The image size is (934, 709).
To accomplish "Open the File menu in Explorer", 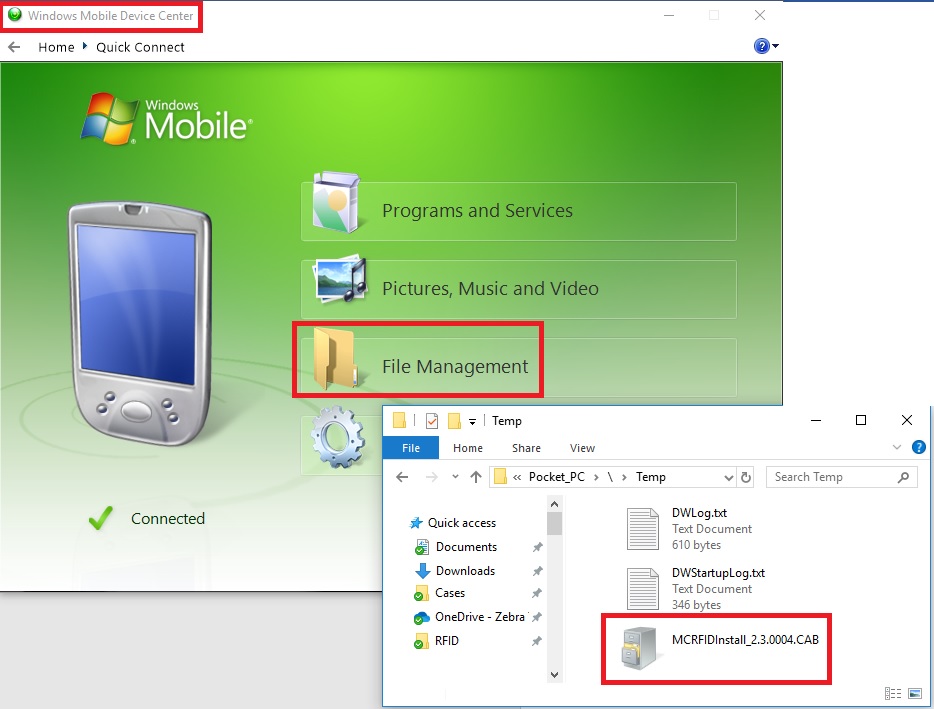I will 410,448.
